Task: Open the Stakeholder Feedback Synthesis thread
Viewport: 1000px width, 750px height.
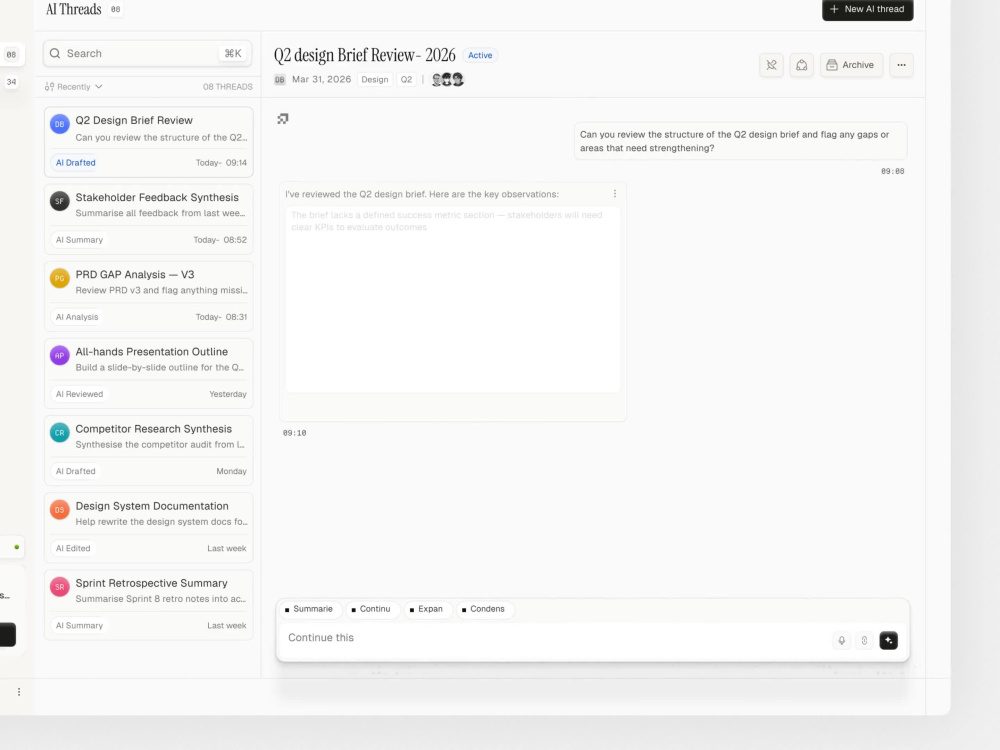Action: [x=149, y=219]
